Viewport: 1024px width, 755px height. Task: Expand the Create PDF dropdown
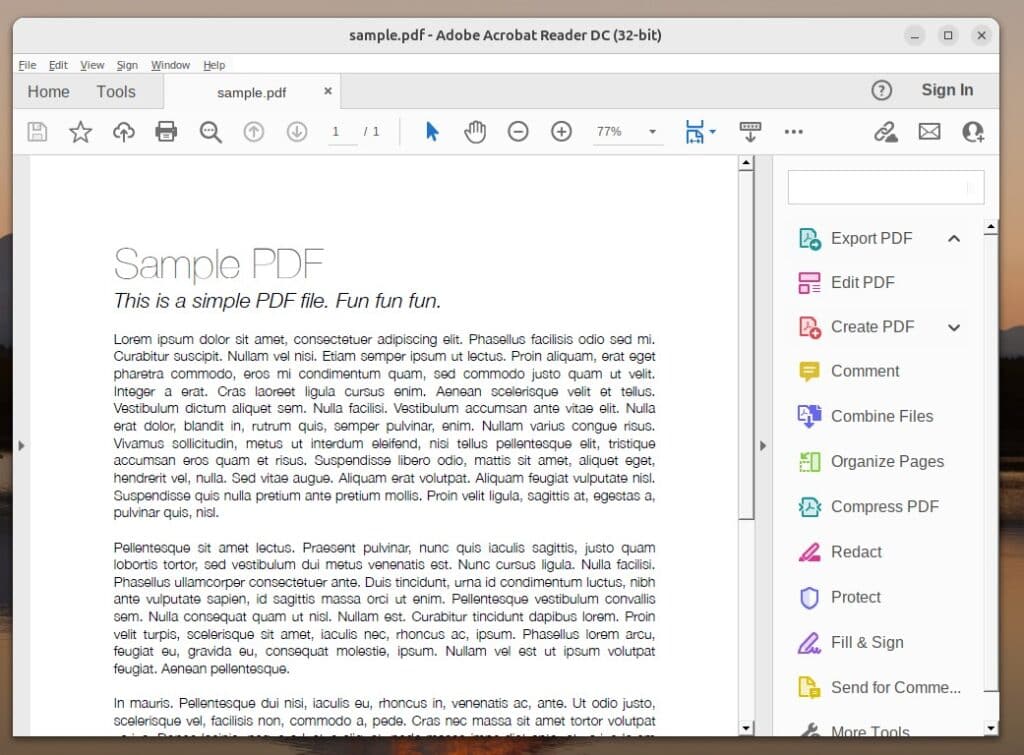953,327
